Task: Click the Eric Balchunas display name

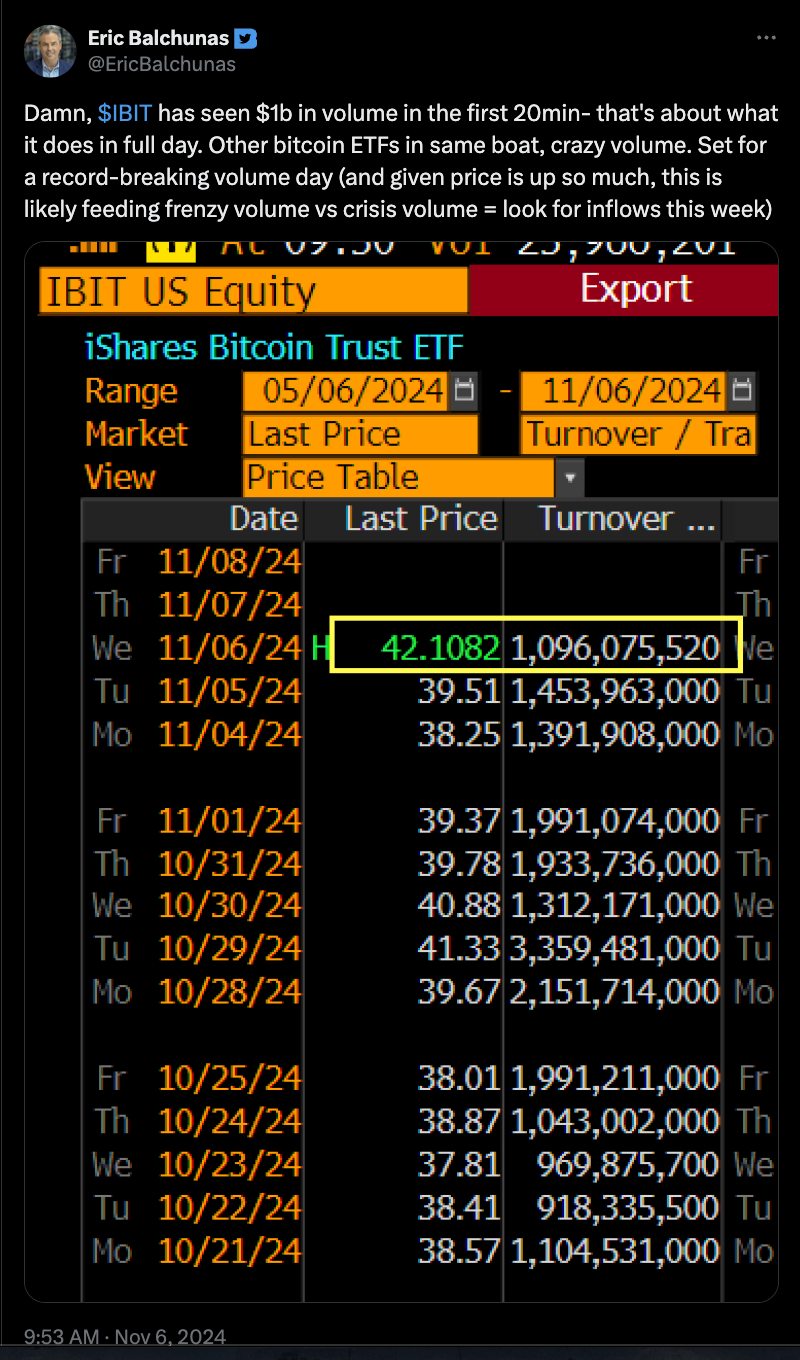Action: tap(158, 40)
